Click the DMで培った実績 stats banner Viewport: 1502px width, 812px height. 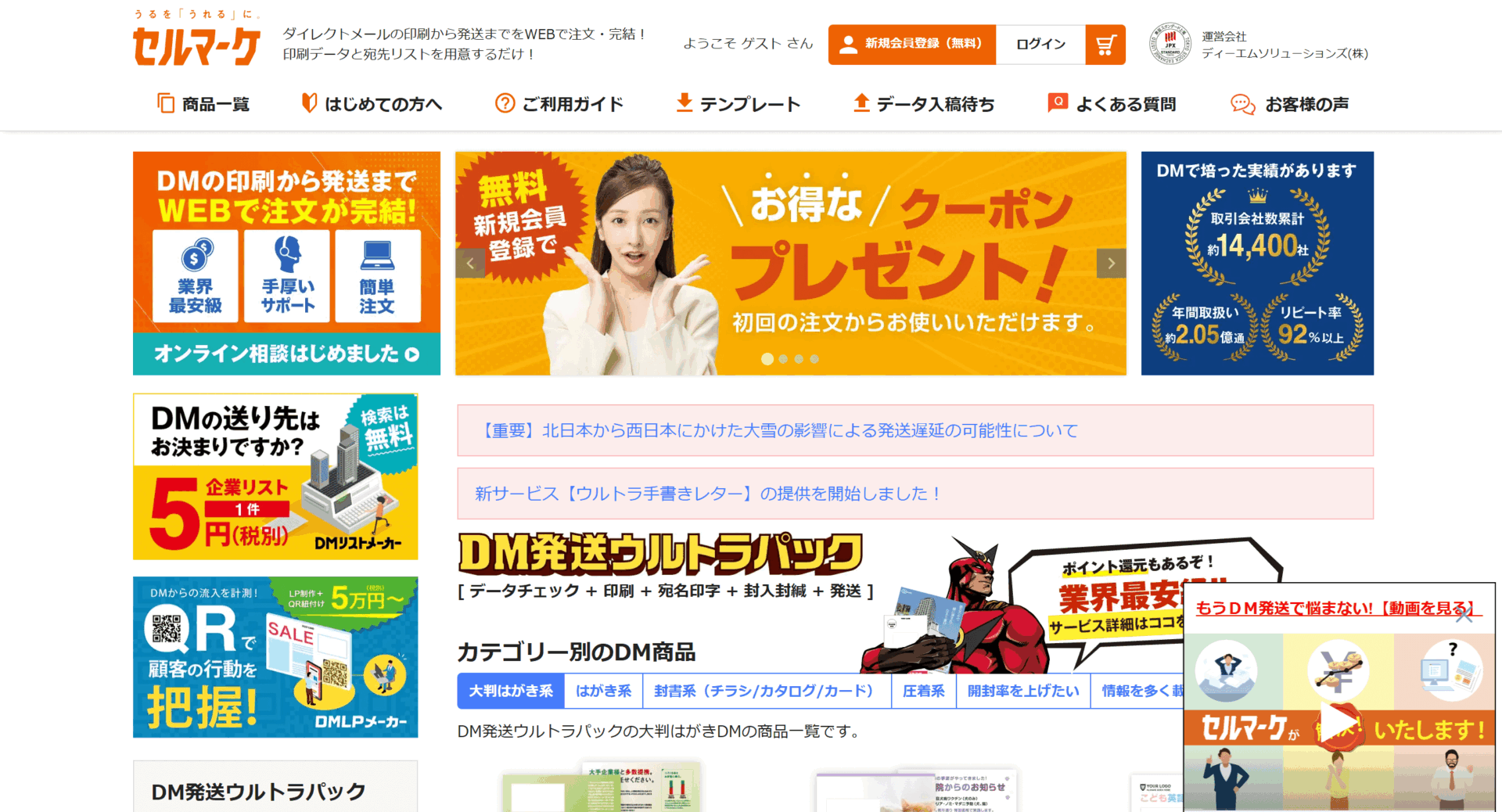[1257, 264]
